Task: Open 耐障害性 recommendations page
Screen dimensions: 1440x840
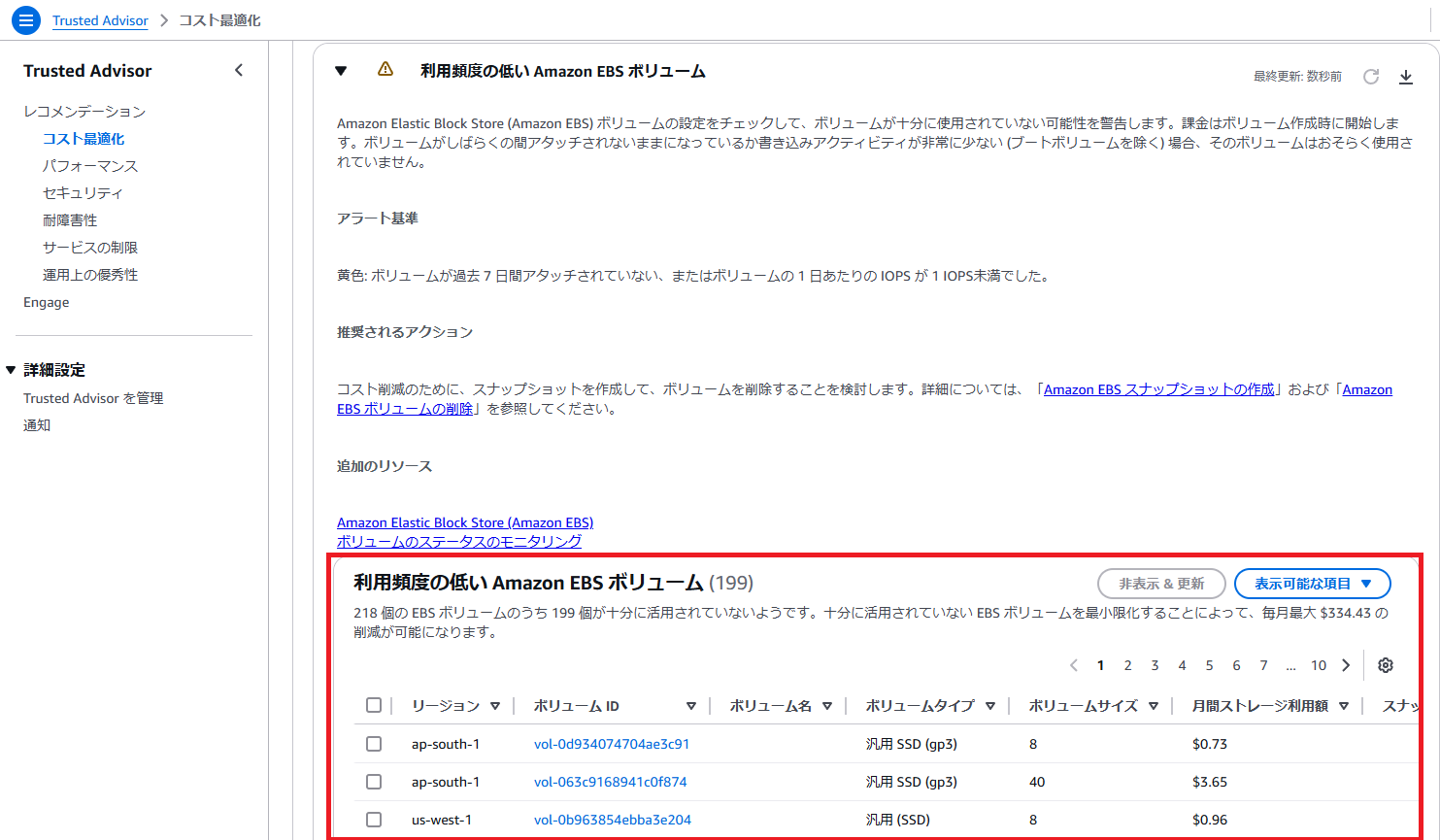Action: pos(70,220)
